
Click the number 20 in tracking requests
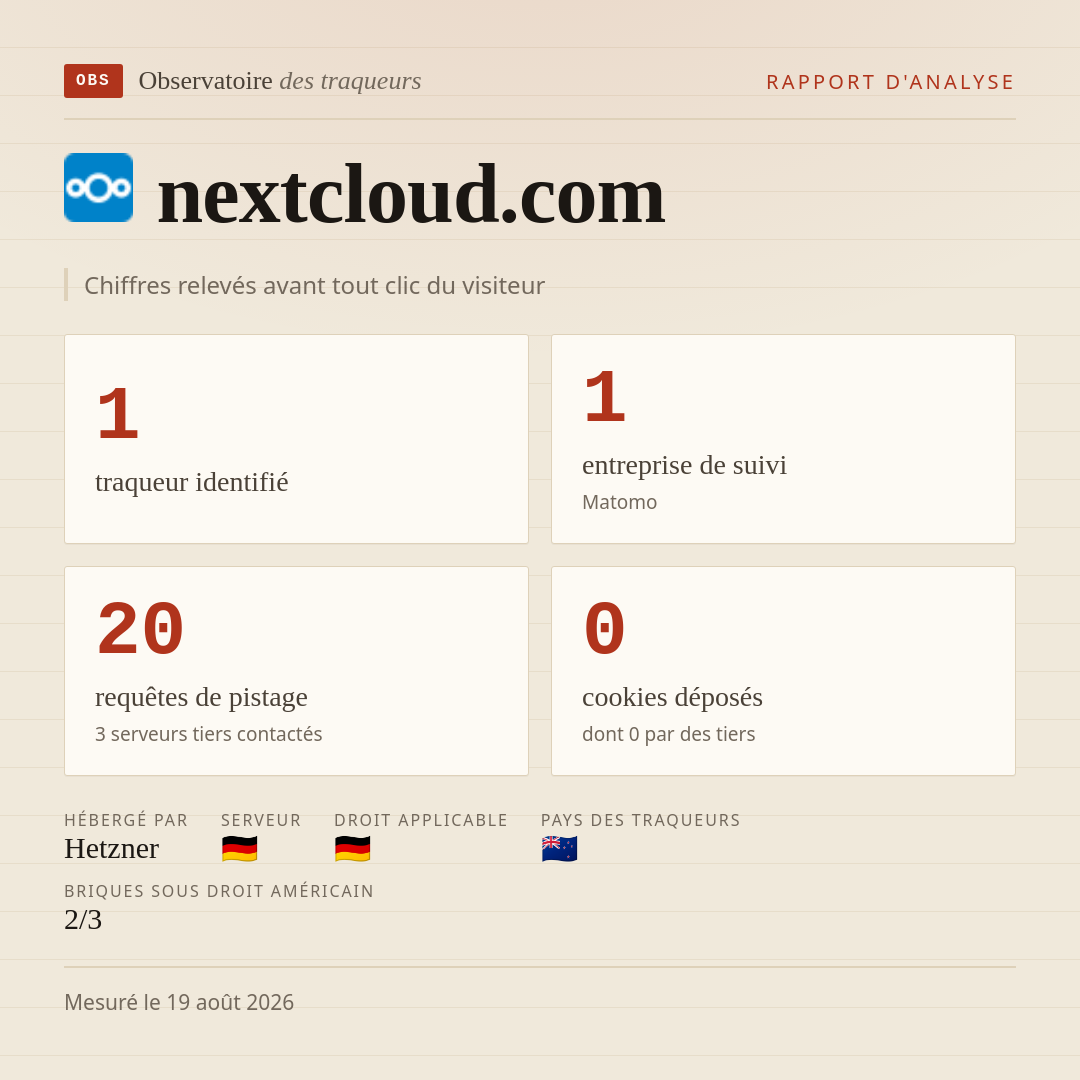141,629
